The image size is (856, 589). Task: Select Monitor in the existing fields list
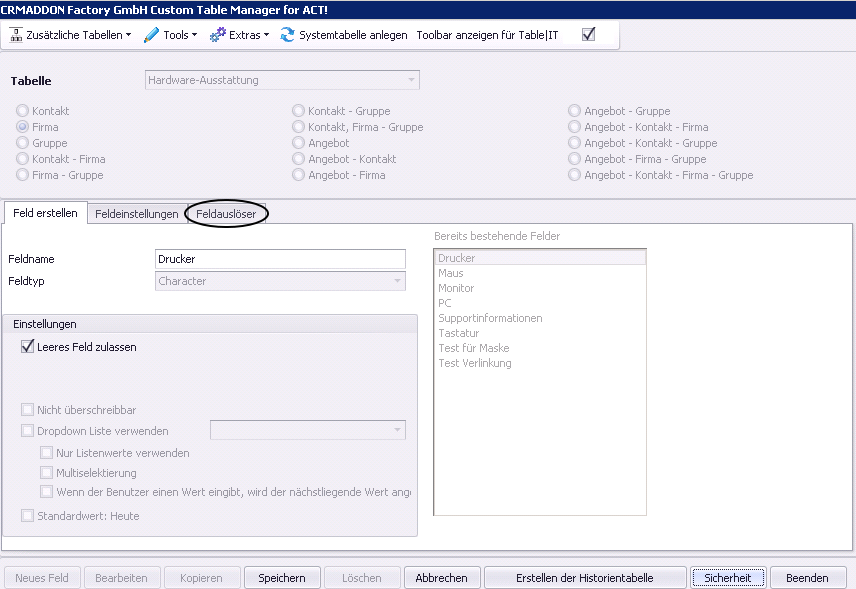click(x=540, y=288)
